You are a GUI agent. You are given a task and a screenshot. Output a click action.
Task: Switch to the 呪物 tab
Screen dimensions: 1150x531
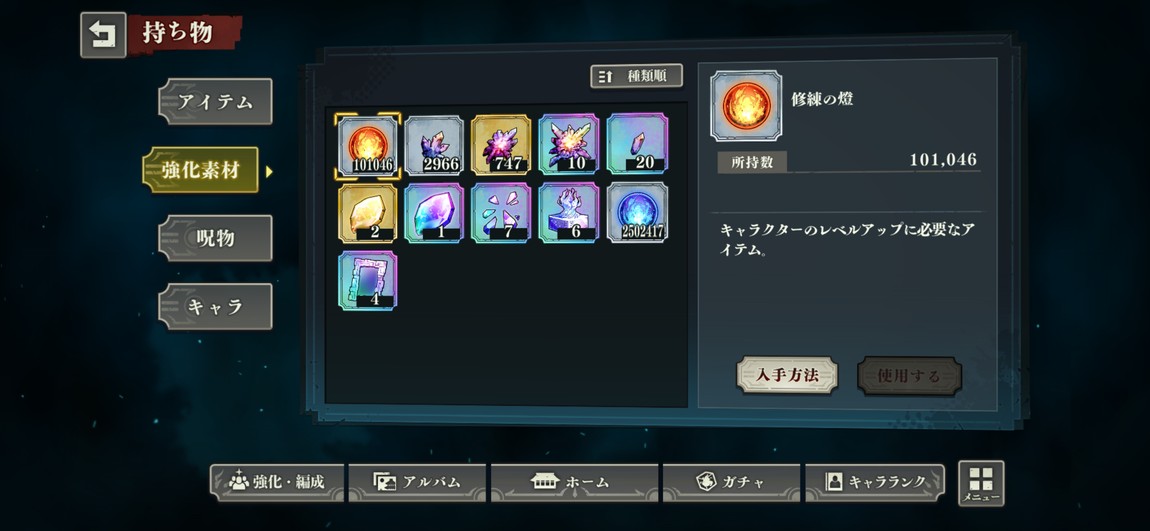215,238
